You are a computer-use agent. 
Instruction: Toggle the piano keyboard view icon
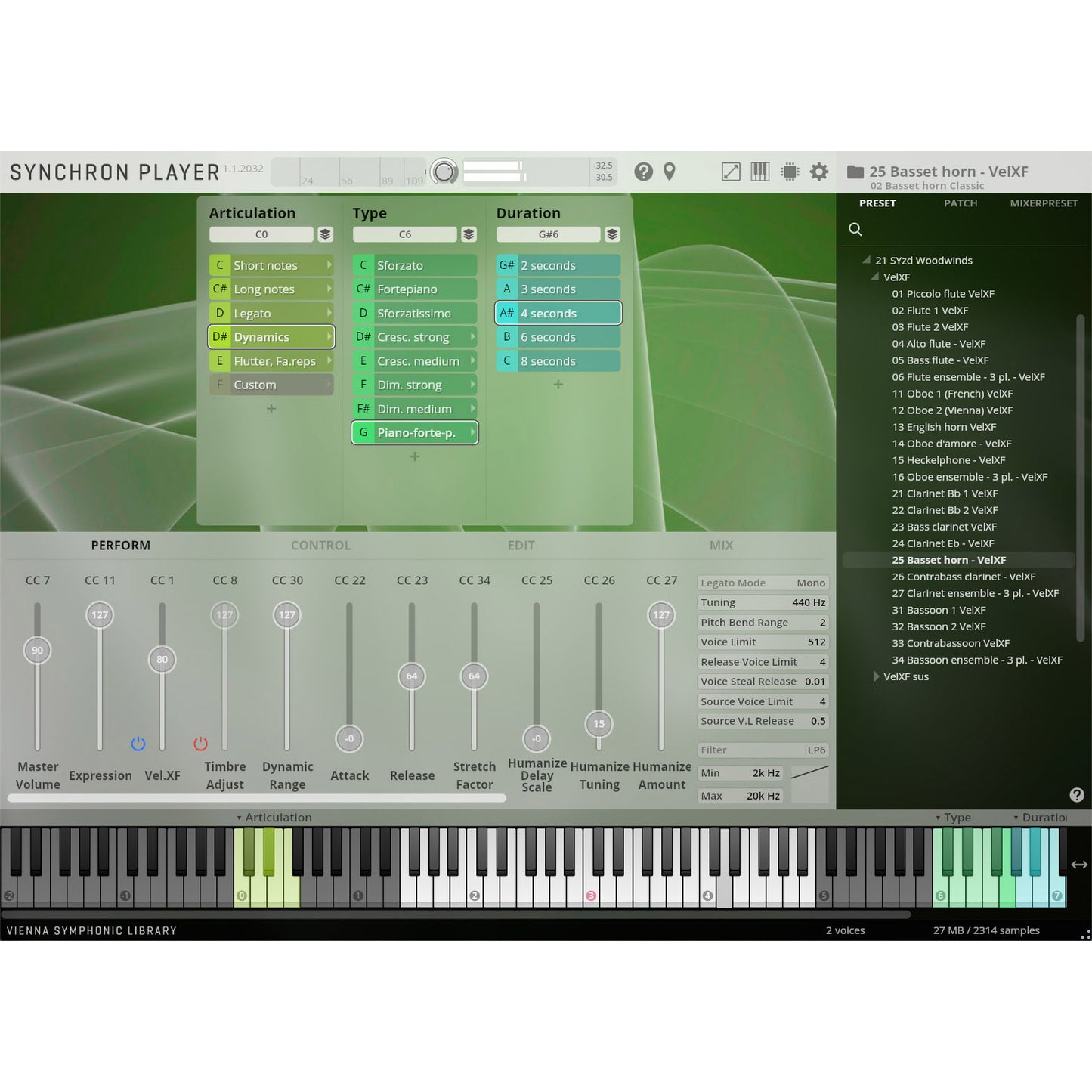point(759,172)
